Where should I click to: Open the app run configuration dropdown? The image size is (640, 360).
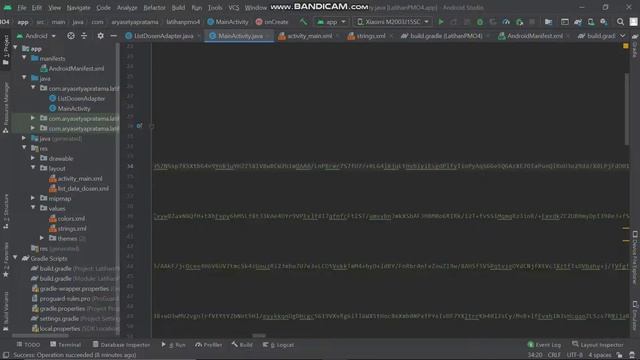(x=331, y=22)
